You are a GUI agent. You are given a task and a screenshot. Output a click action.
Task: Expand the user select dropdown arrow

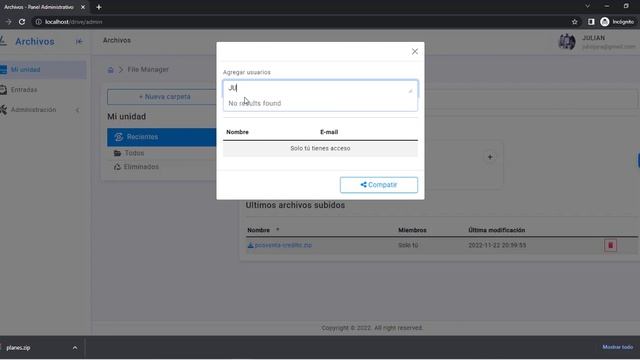click(410, 91)
